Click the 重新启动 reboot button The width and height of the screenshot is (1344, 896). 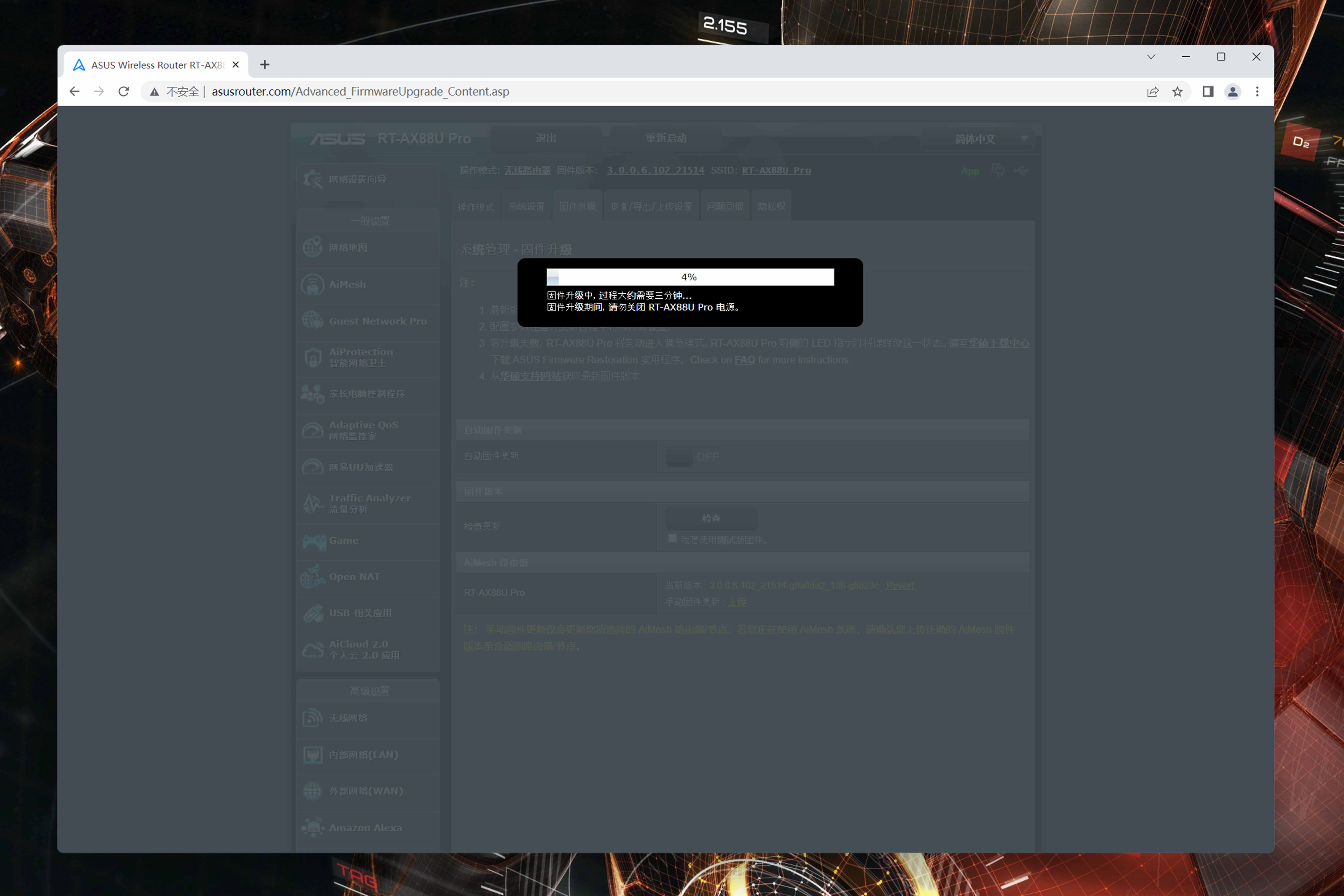pos(665,138)
